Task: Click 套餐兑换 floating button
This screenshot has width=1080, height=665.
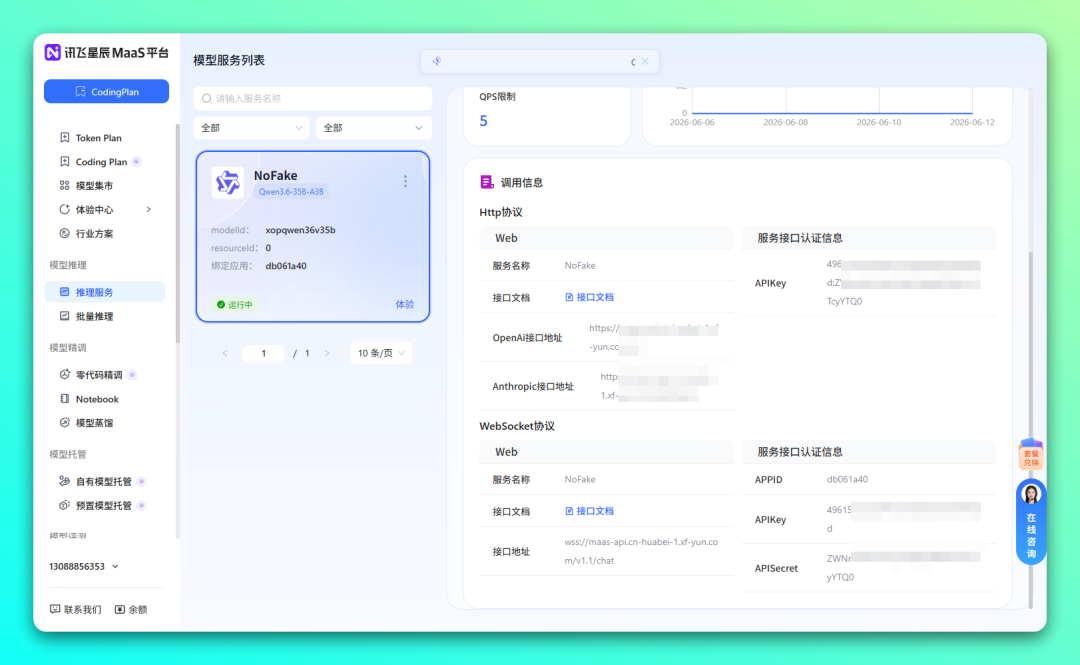Action: [1031, 455]
